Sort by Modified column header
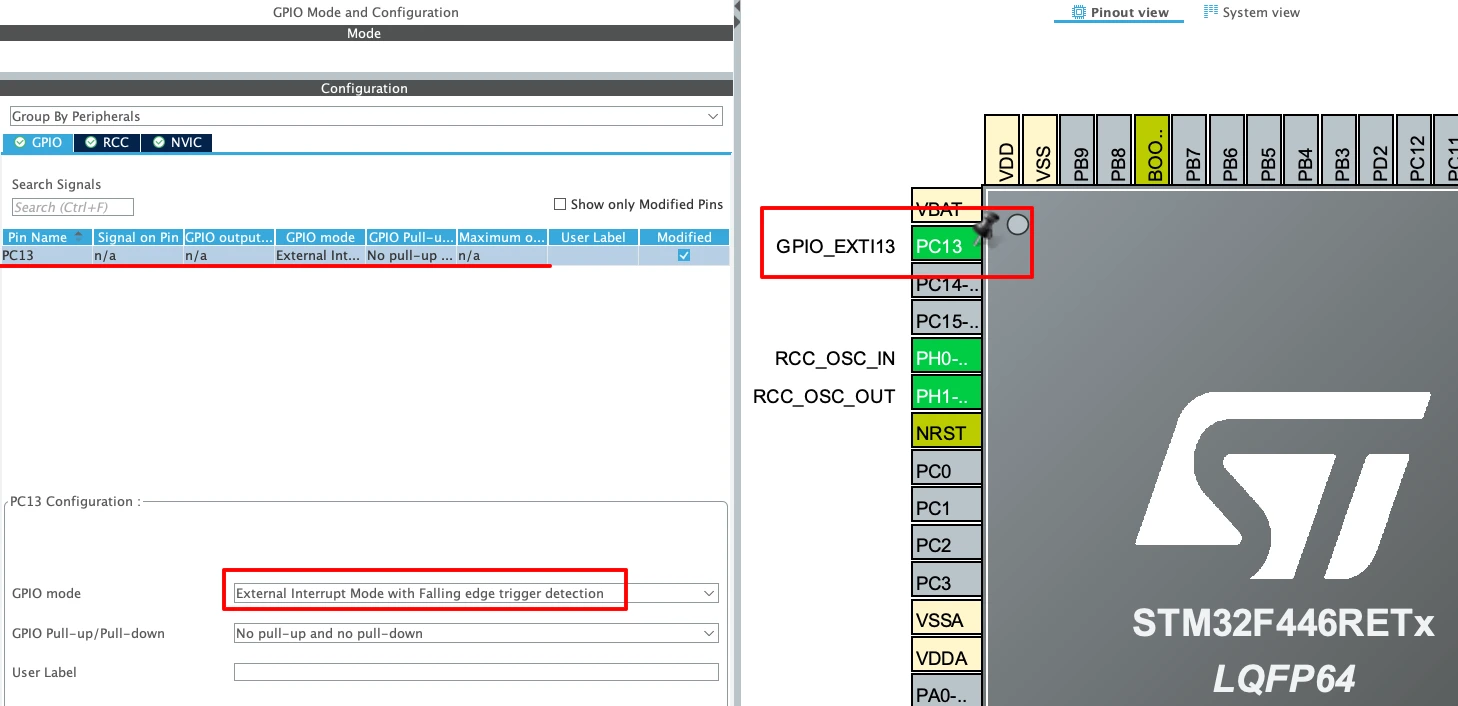The width and height of the screenshot is (1458, 706). click(684, 237)
